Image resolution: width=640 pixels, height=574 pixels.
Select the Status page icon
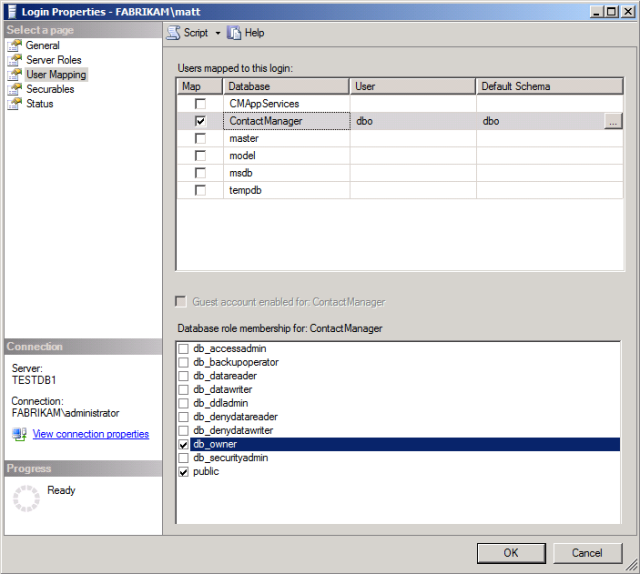(15, 104)
